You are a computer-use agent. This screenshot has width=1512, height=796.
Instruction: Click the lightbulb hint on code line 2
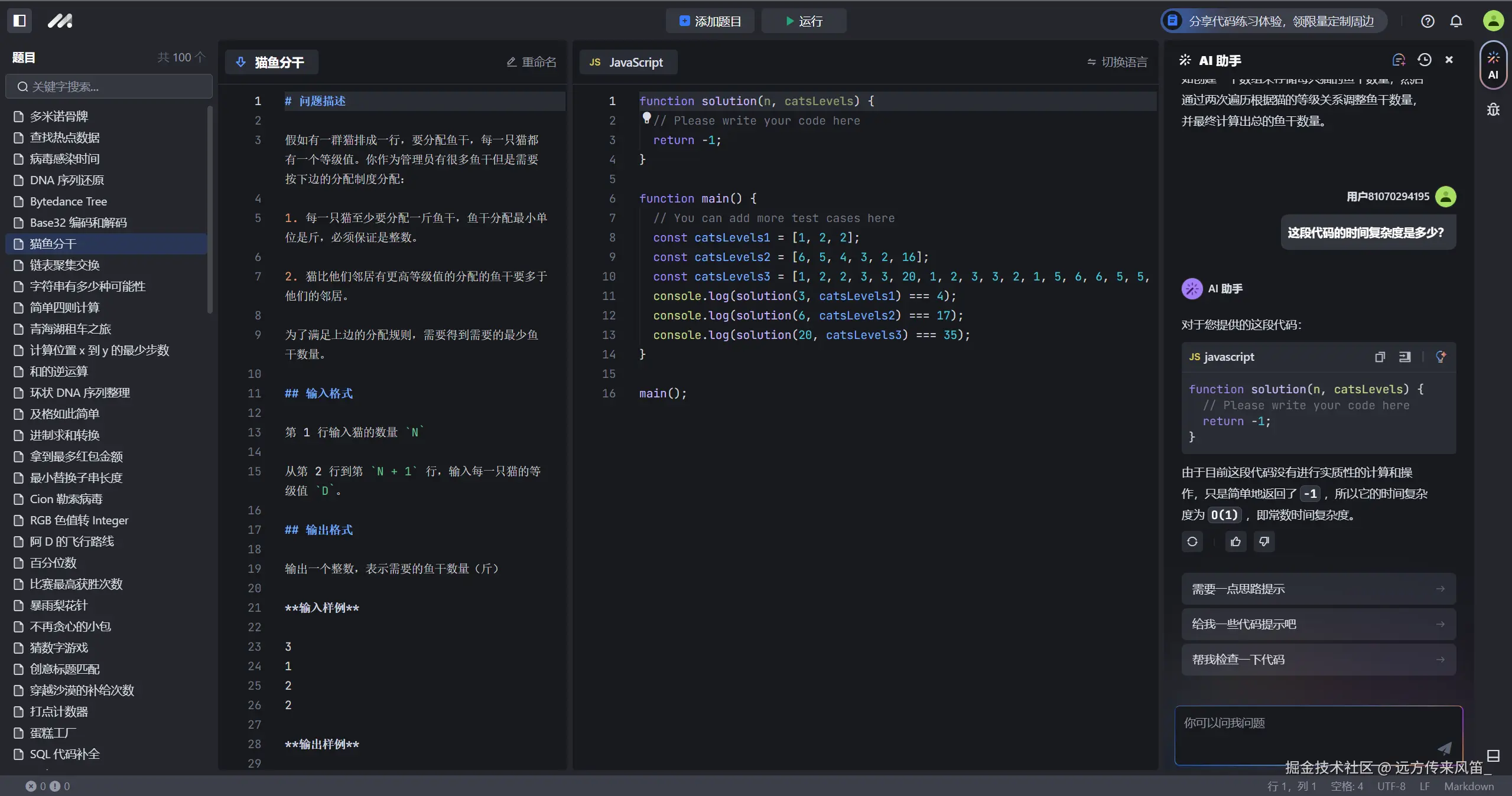pyautogui.click(x=646, y=118)
